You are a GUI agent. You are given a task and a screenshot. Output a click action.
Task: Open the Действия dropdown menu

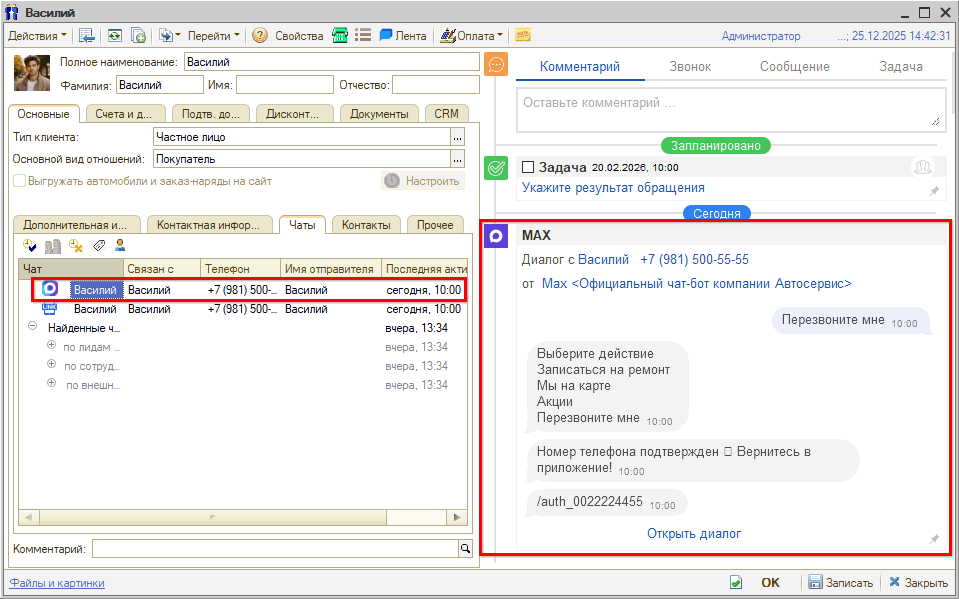[x=37, y=35]
